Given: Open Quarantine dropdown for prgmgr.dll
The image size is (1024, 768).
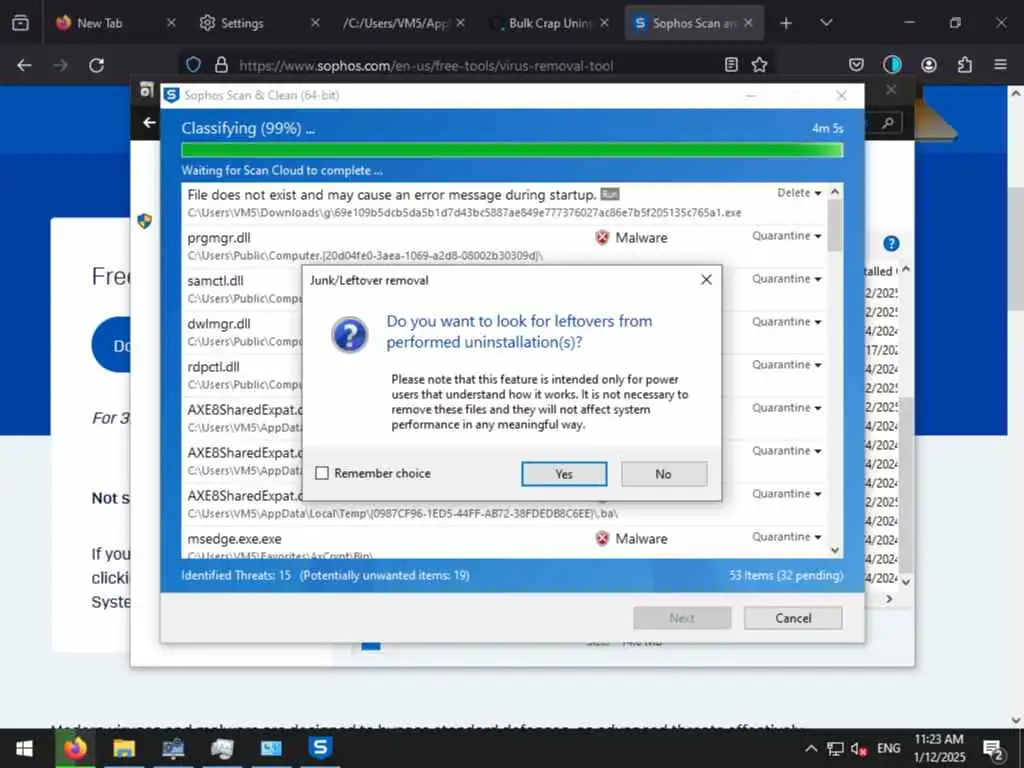Looking at the screenshot, I should pos(786,236).
